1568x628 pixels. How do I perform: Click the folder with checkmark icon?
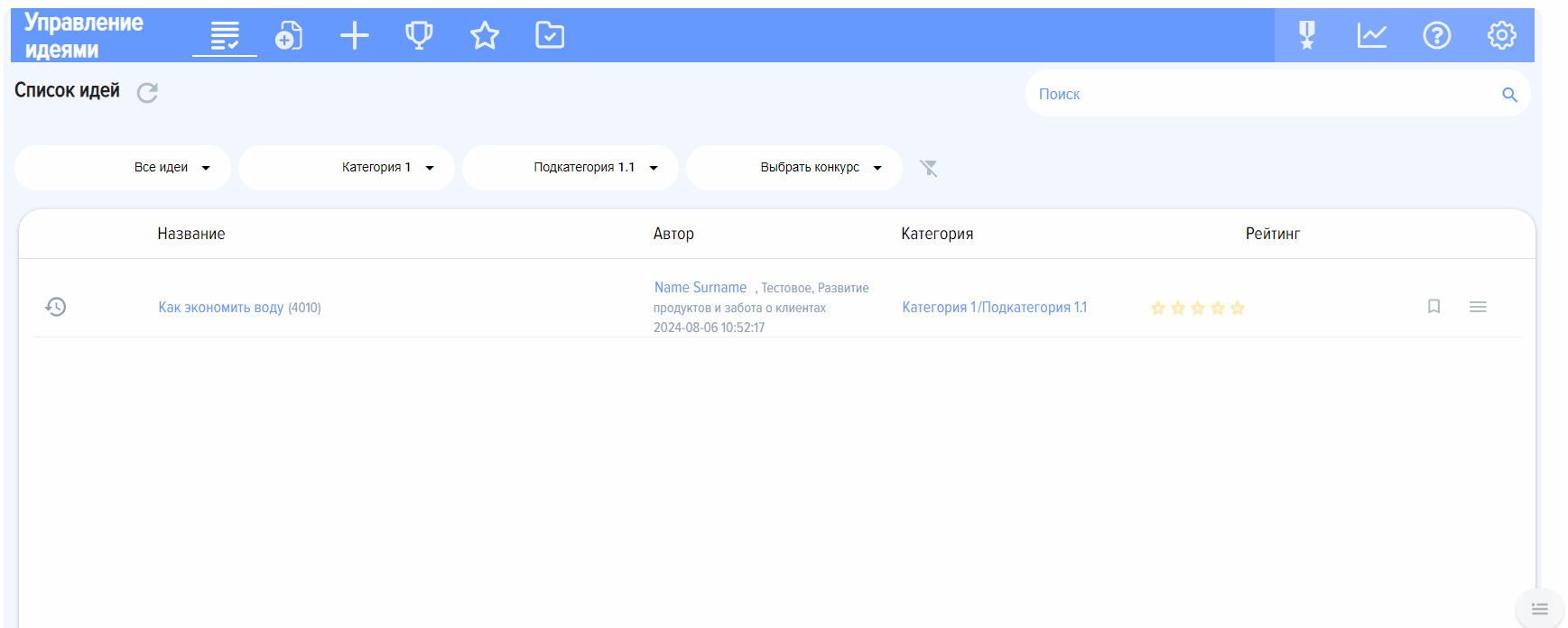point(550,36)
